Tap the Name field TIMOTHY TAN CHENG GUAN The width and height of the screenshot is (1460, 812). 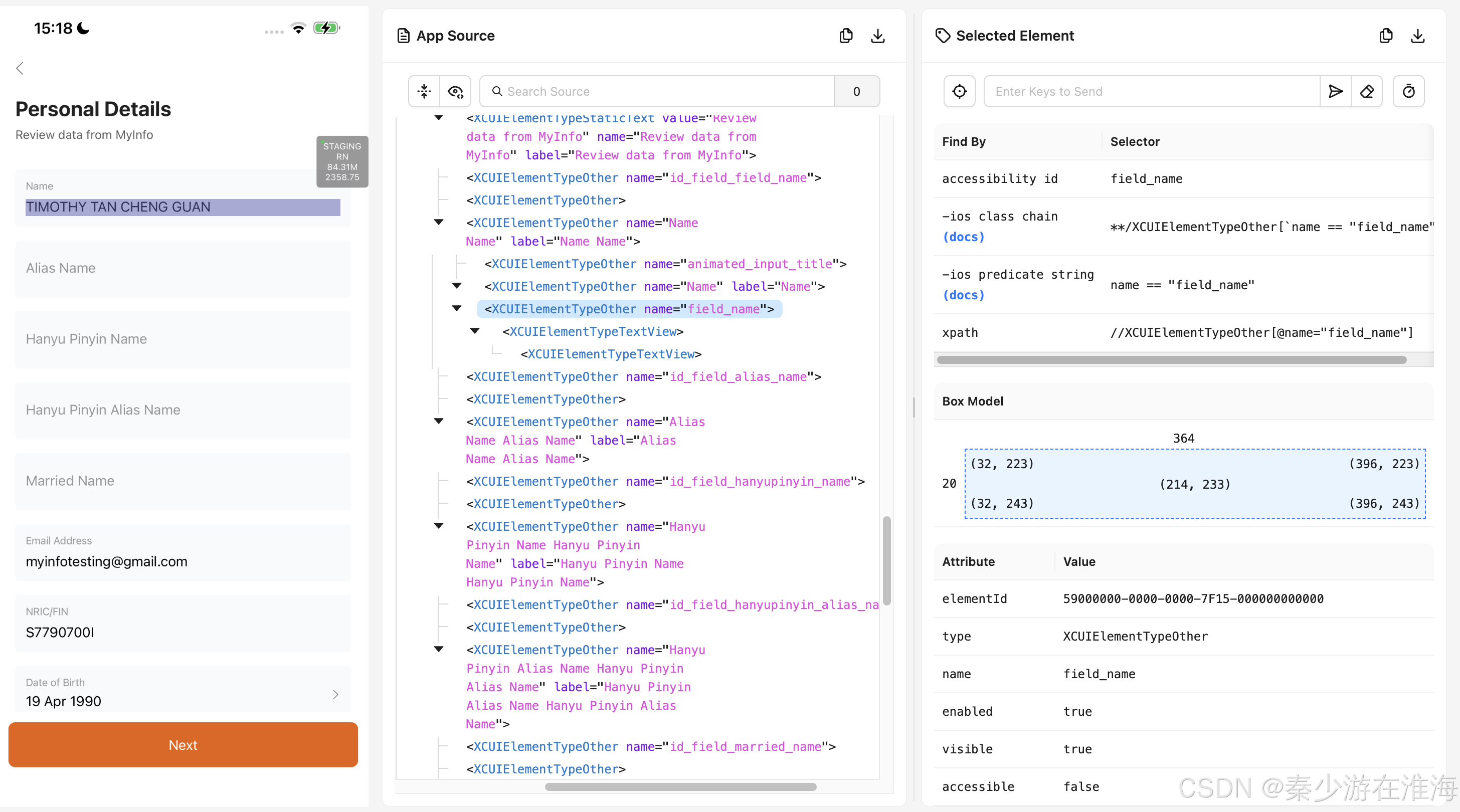coord(183,198)
